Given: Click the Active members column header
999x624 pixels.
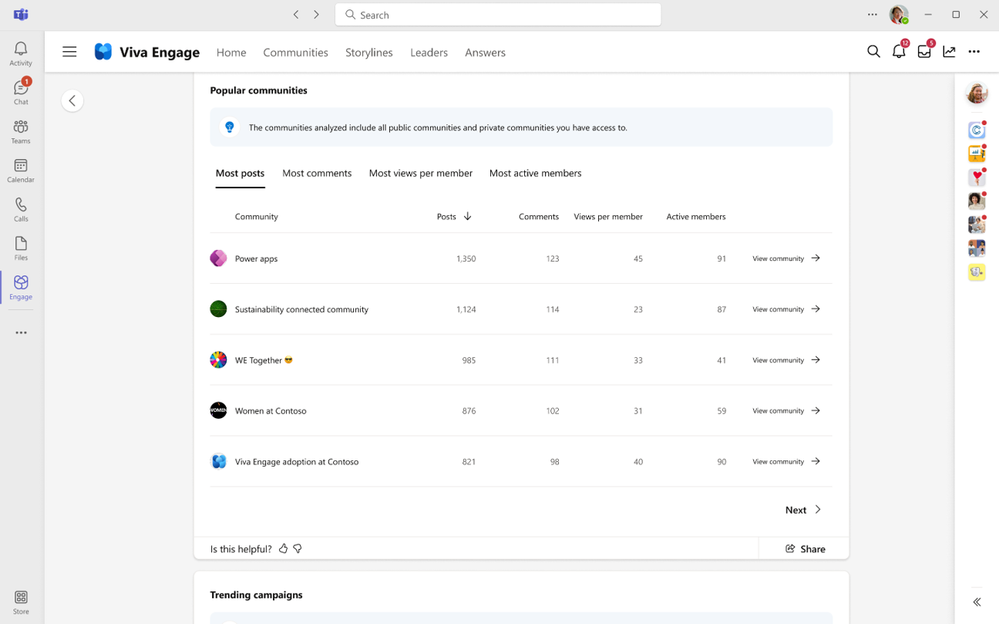Looking at the screenshot, I should (x=696, y=217).
